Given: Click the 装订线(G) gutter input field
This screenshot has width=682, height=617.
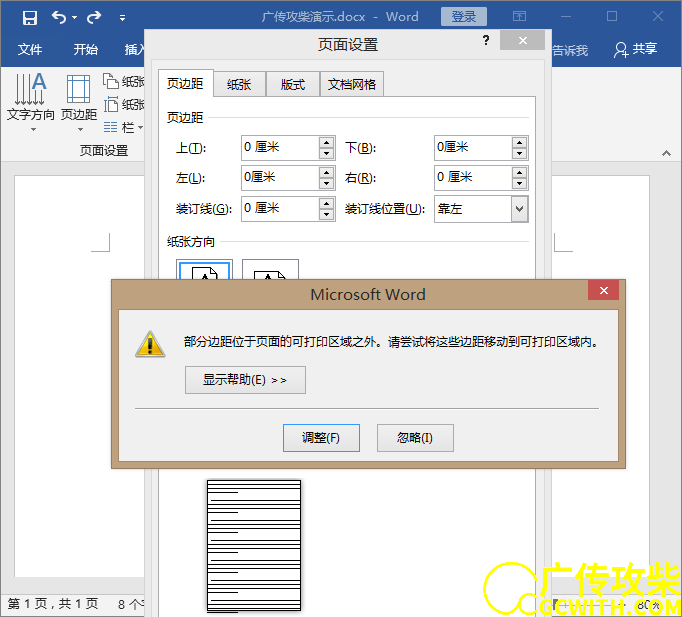Looking at the screenshot, I should tap(281, 209).
